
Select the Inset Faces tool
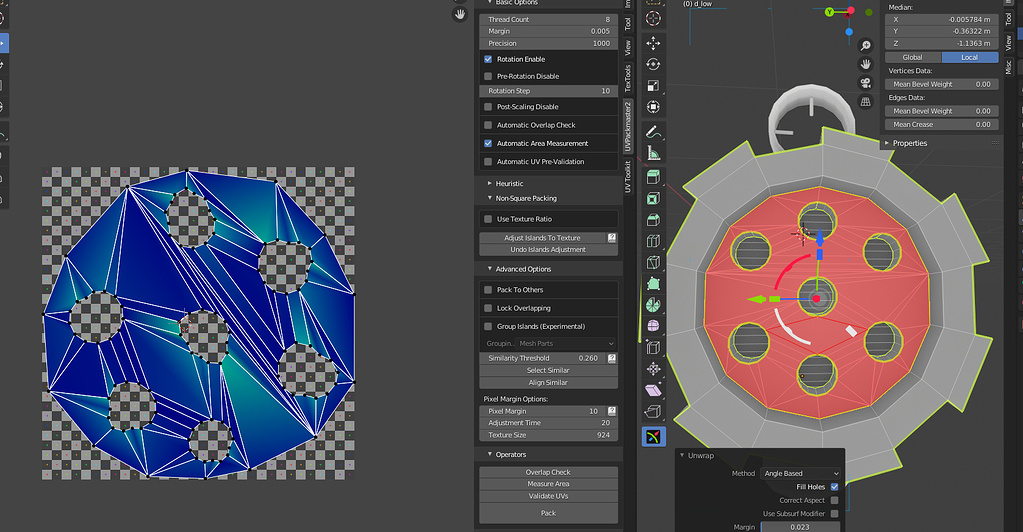[x=653, y=198]
